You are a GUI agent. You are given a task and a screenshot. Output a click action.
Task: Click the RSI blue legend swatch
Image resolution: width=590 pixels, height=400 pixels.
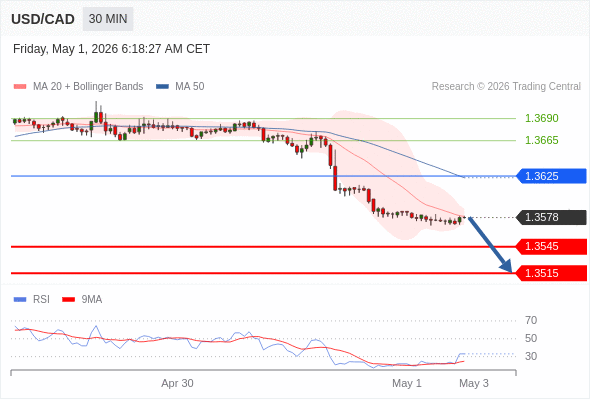[x=20, y=300]
